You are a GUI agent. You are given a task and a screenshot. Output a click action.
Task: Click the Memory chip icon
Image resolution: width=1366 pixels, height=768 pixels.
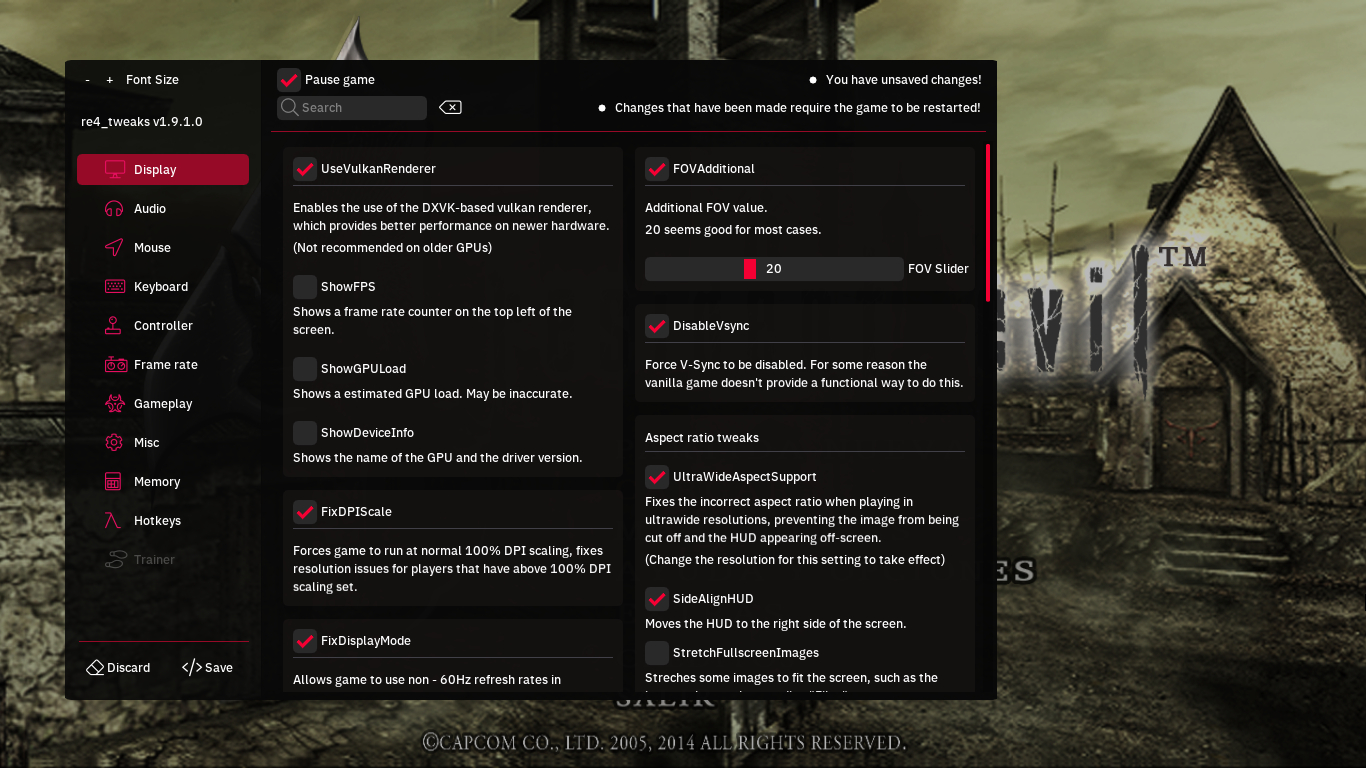coord(114,481)
